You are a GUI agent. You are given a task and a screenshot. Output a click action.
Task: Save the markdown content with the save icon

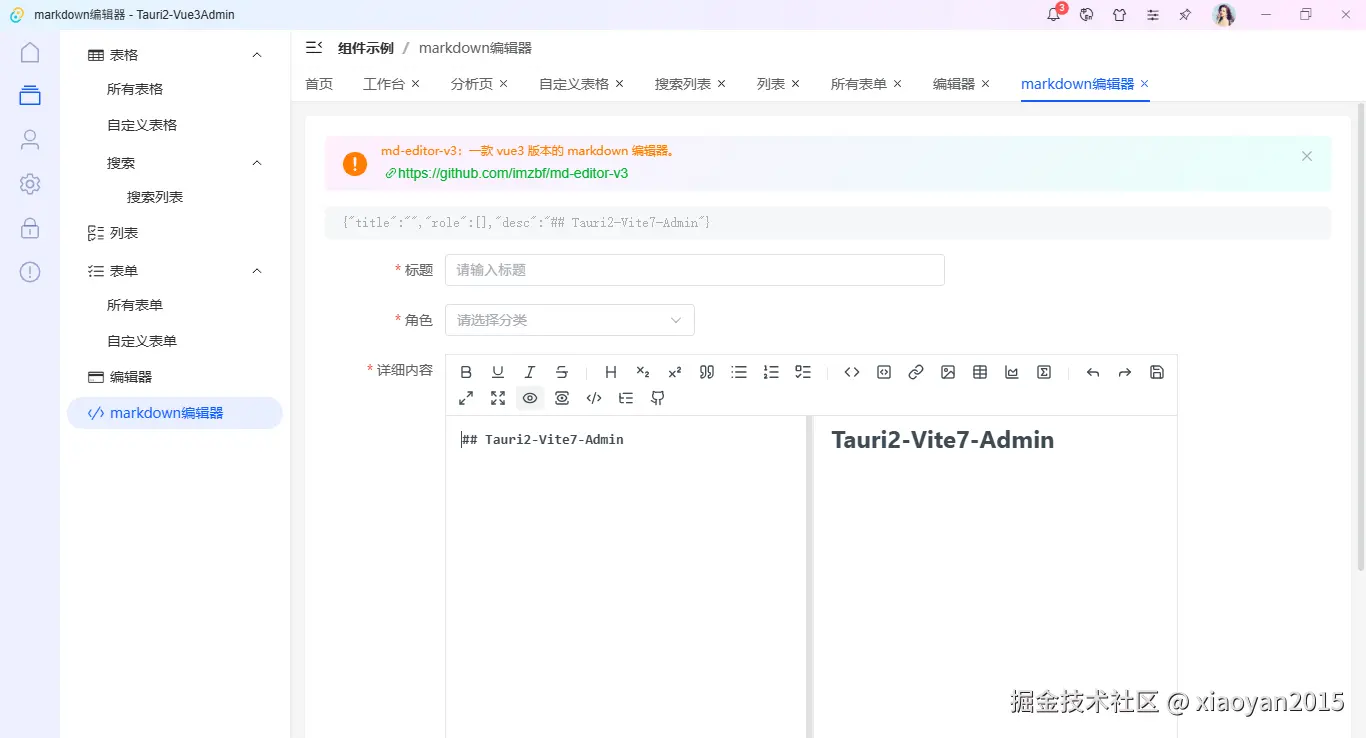(x=1156, y=371)
